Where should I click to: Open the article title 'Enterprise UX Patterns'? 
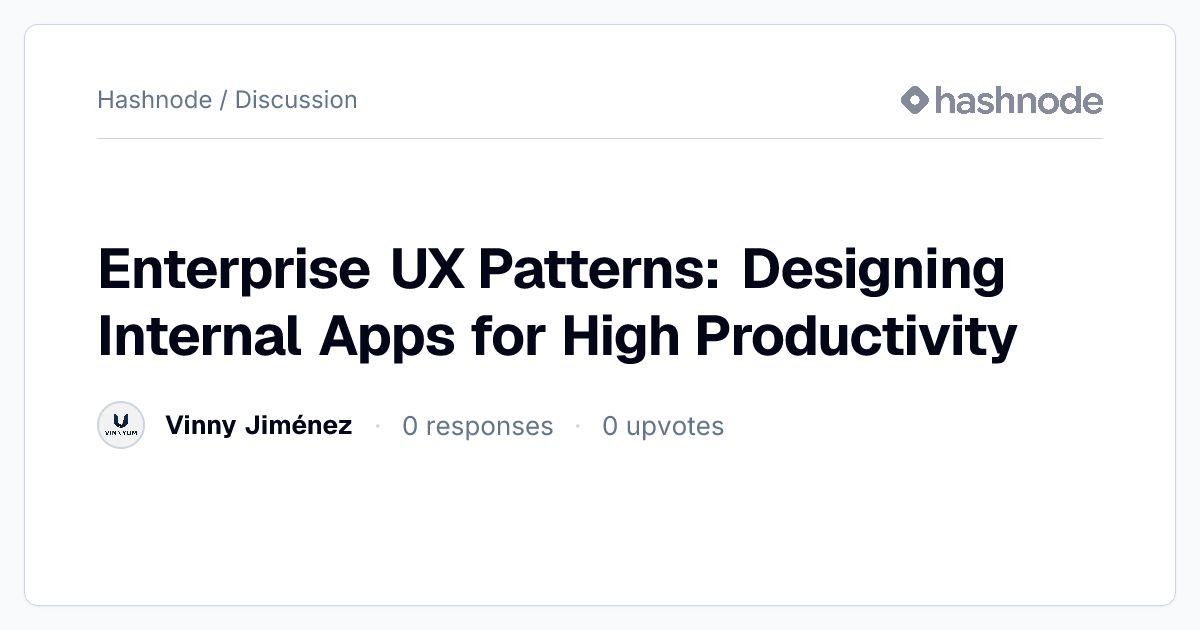(x=557, y=303)
